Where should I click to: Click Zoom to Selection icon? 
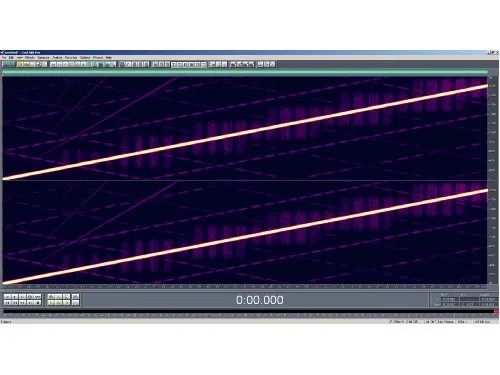[x=51, y=303]
